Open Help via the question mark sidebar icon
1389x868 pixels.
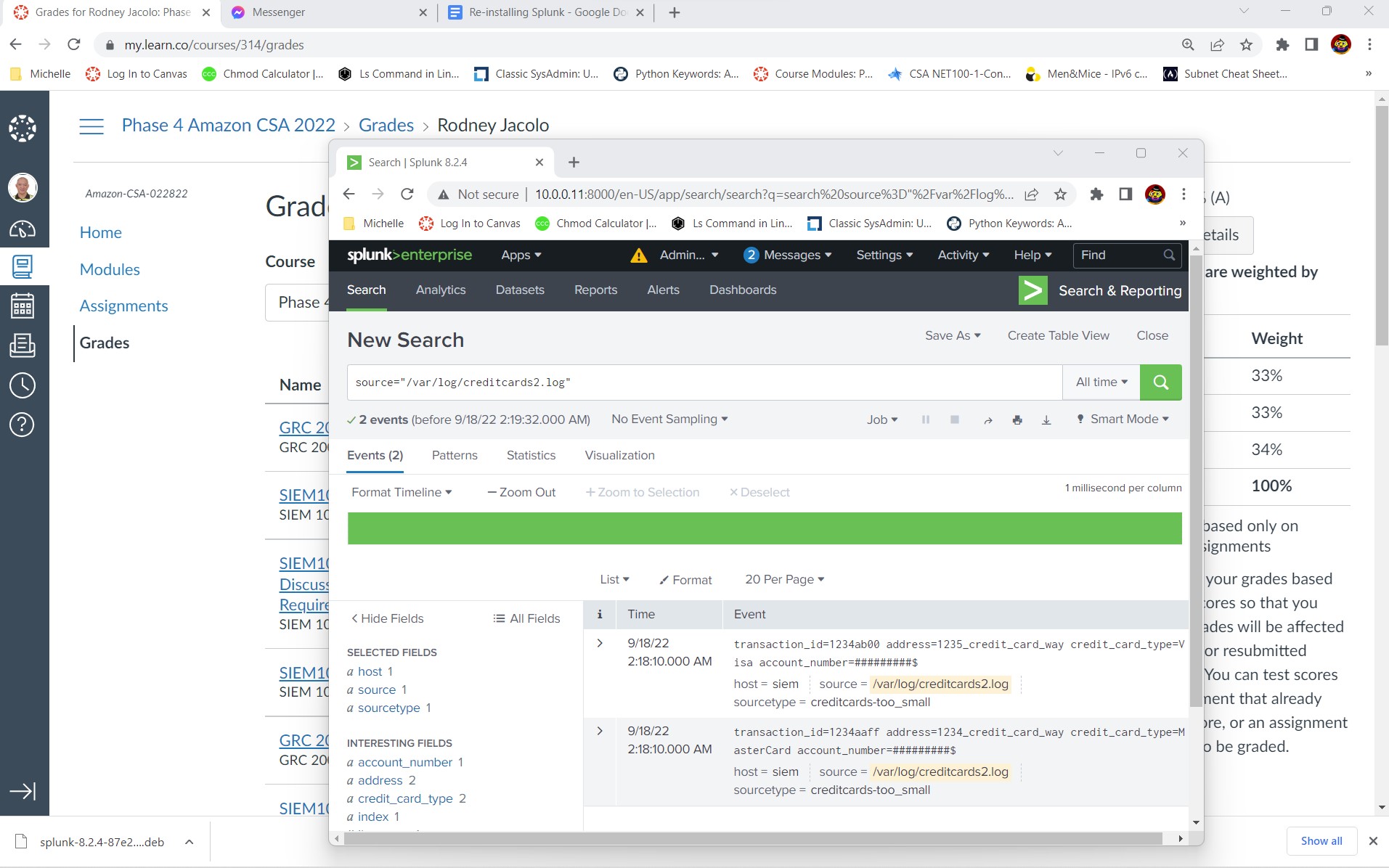pos(23,425)
